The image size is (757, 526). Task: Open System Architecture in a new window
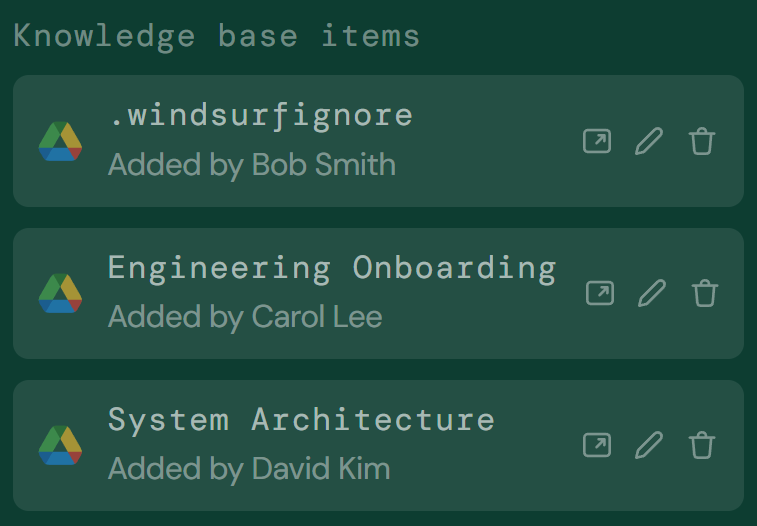(x=597, y=445)
